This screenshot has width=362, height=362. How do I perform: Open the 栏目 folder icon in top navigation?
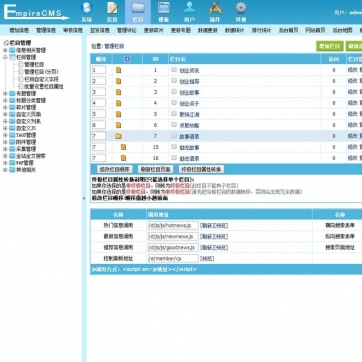[x=138, y=8]
